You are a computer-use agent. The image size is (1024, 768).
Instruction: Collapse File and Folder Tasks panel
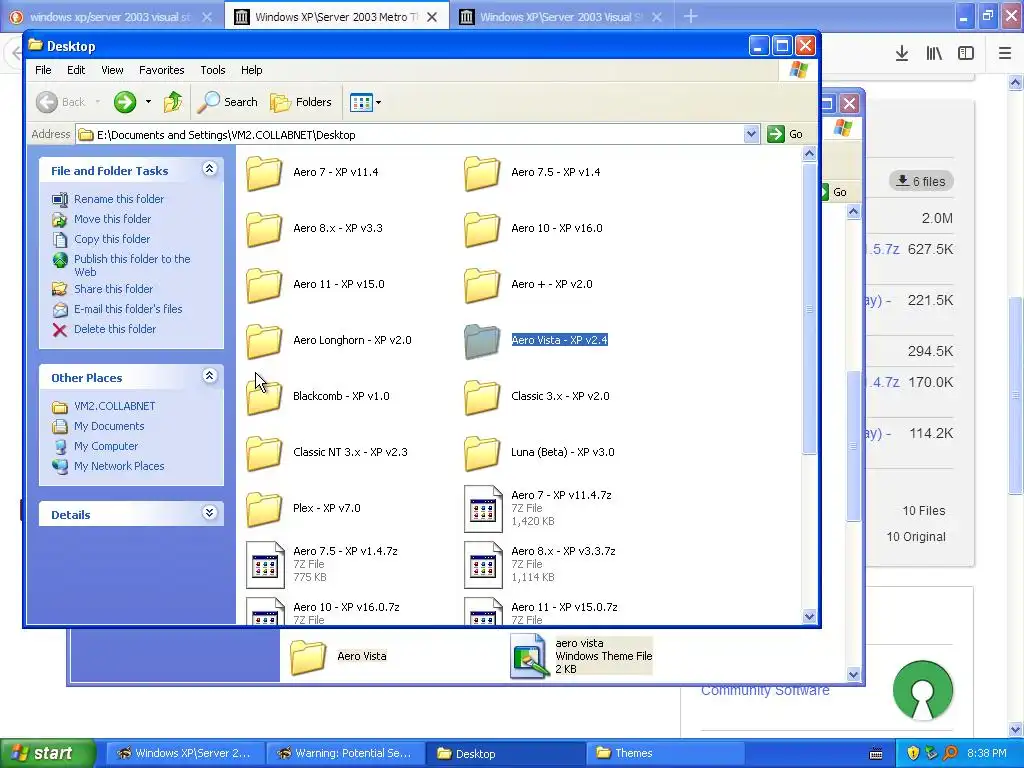(209, 169)
